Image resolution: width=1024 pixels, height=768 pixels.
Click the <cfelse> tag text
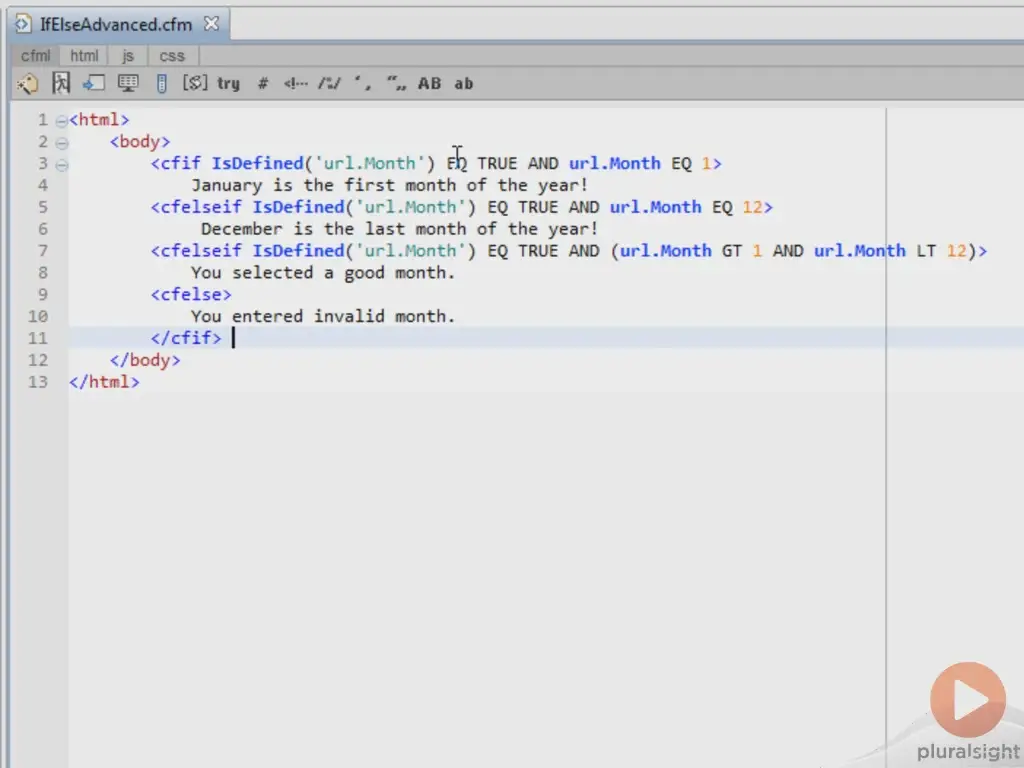point(191,295)
